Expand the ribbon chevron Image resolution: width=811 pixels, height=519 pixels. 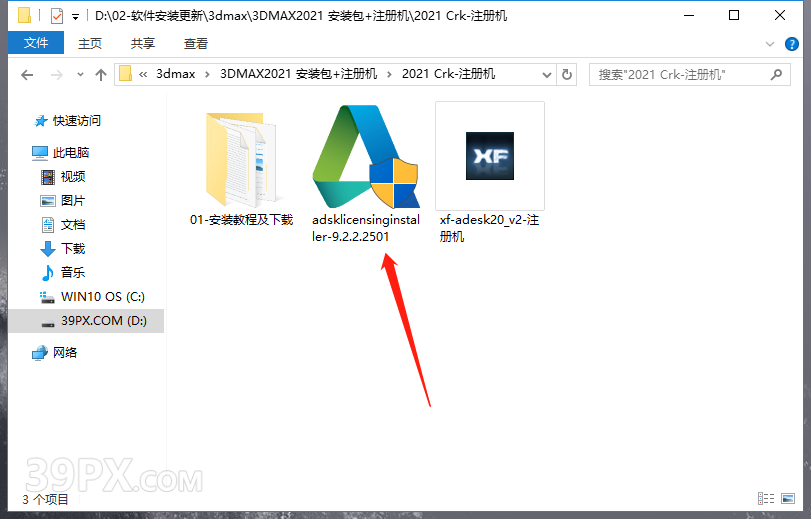click(x=770, y=44)
